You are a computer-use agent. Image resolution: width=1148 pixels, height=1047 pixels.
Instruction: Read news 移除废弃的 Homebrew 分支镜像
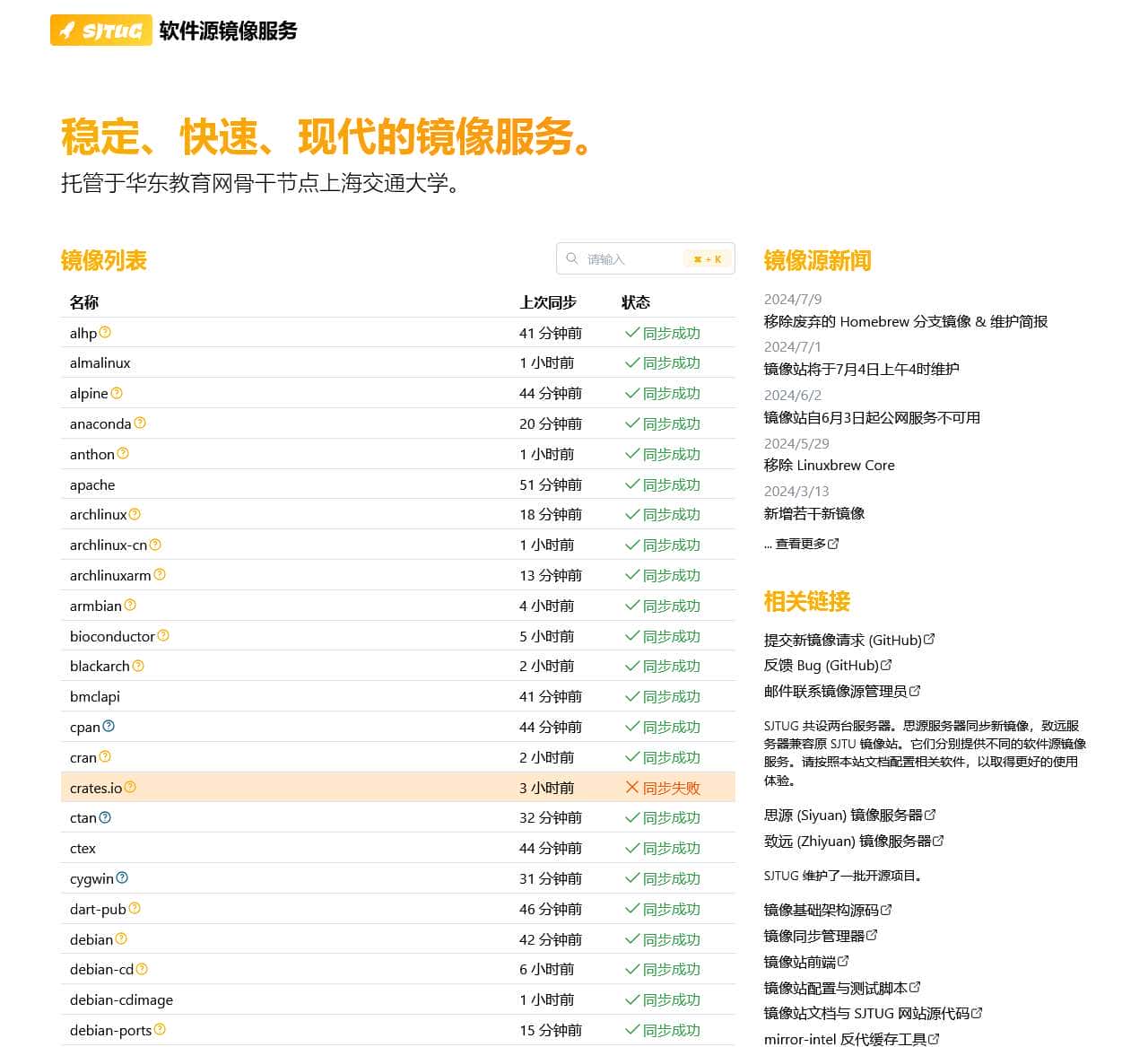[x=906, y=321]
